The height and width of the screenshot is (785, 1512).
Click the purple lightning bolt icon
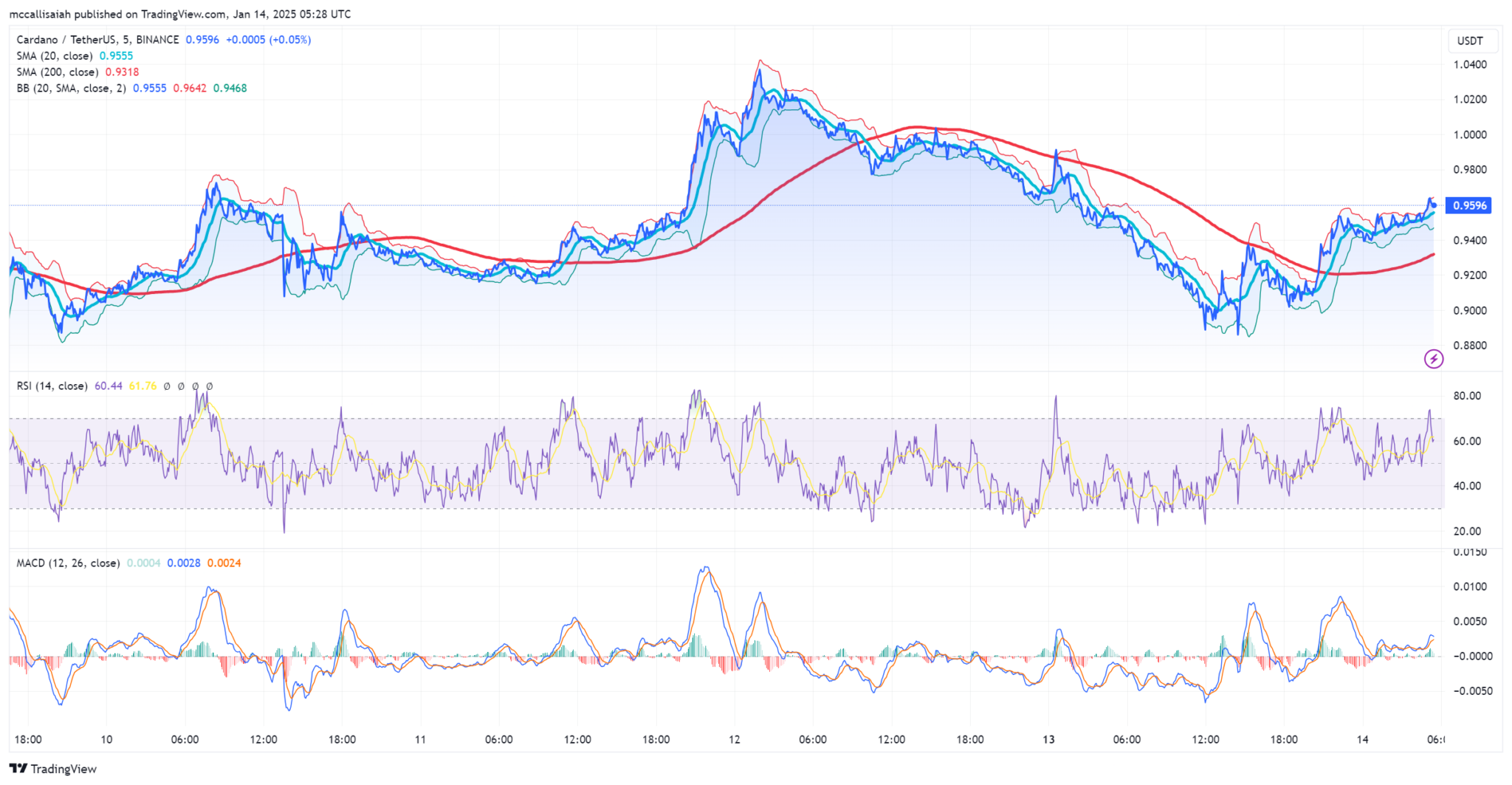pyautogui.click(x=1433, y=359)
